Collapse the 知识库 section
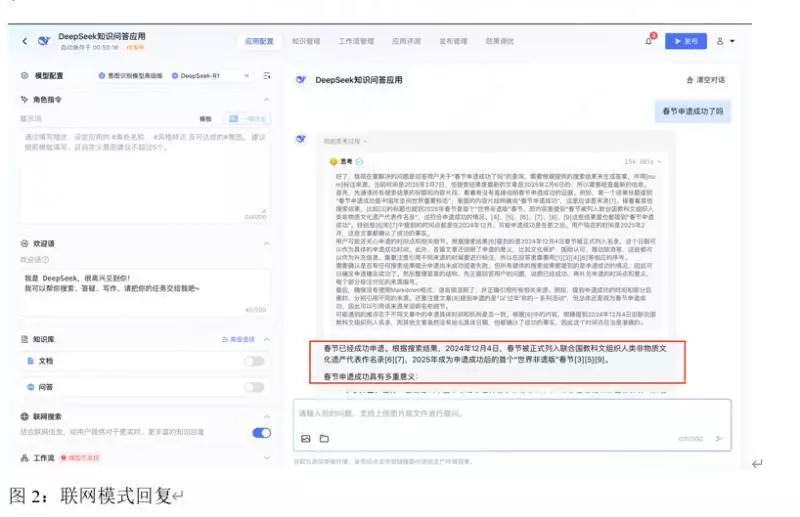Viewport: 800px width, 517px height. 267,339
